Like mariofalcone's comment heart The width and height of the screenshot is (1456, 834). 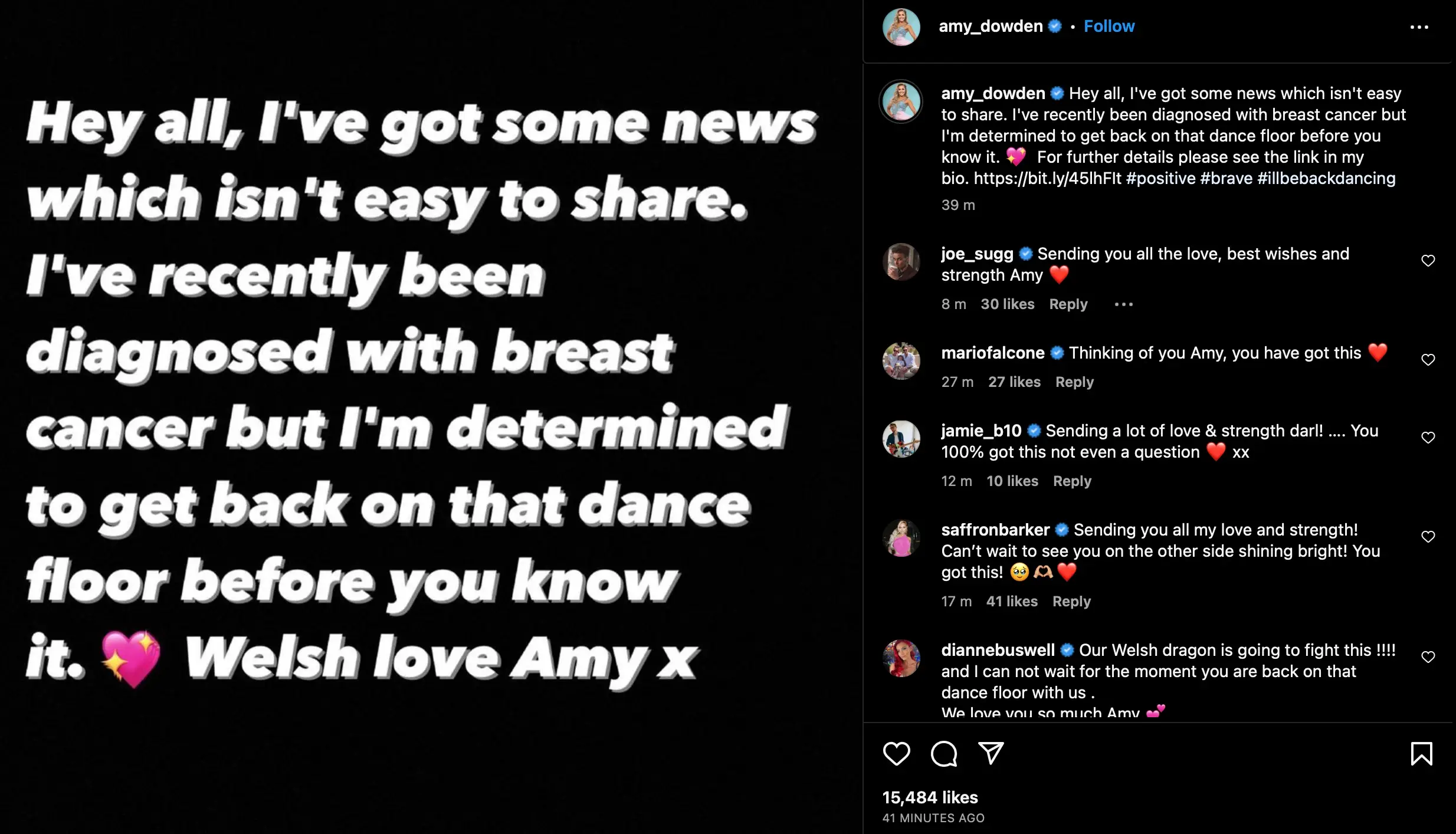click(x=1428, y=359)
